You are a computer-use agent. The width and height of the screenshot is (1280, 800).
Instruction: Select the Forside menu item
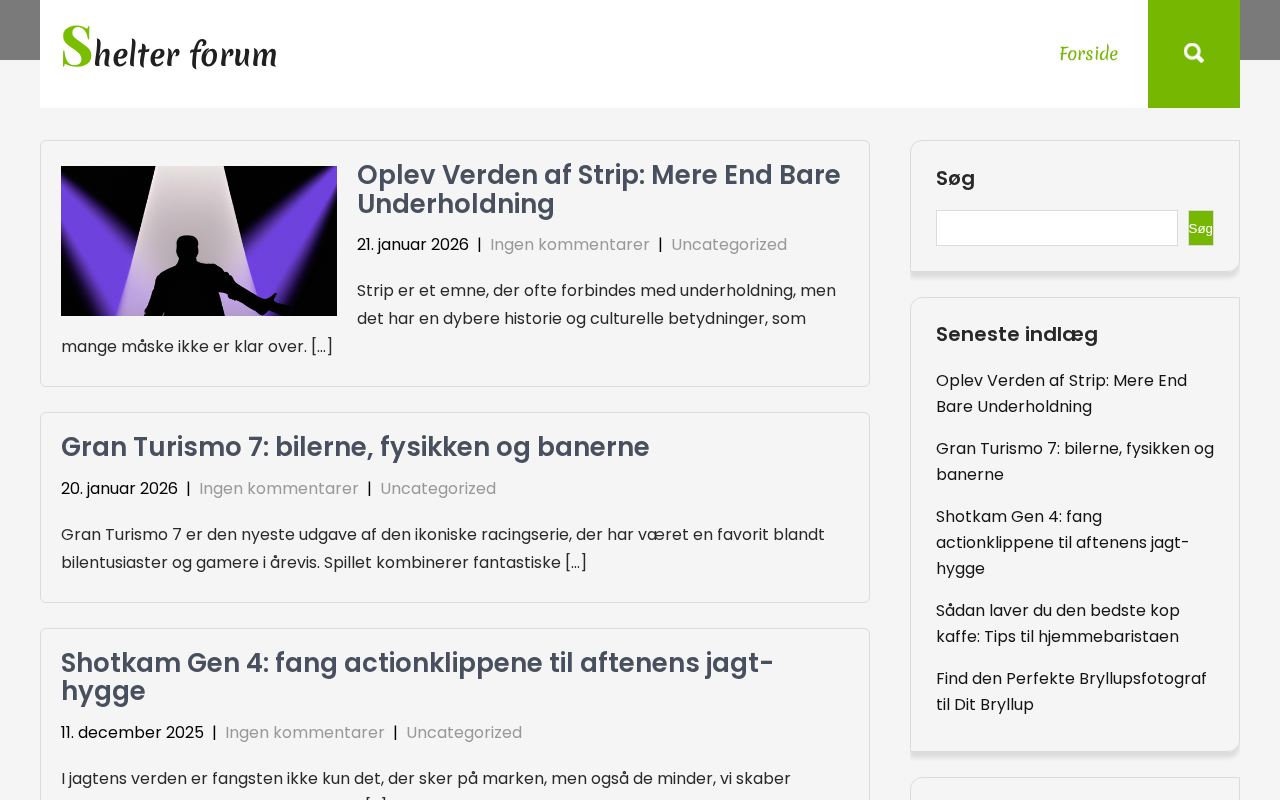(1088, 54)
